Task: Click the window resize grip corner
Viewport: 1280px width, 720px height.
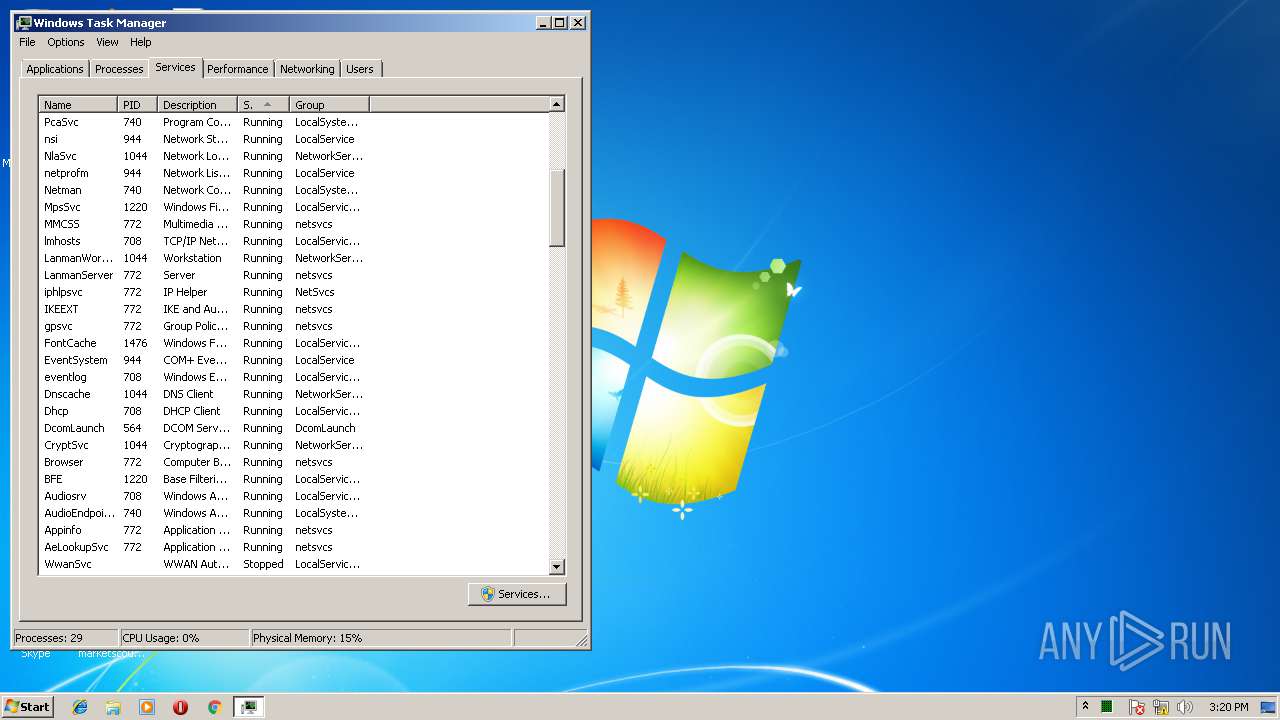Action: pyautogui.click(x=580, y=639)
